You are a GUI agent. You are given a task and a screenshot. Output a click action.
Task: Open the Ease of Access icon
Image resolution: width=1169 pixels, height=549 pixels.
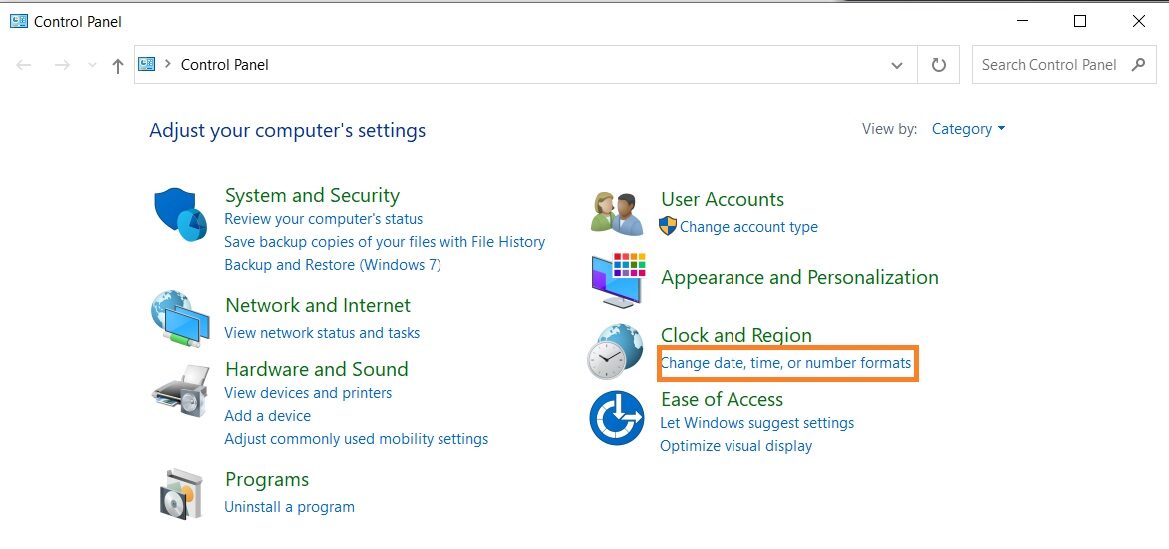point(617,418)
